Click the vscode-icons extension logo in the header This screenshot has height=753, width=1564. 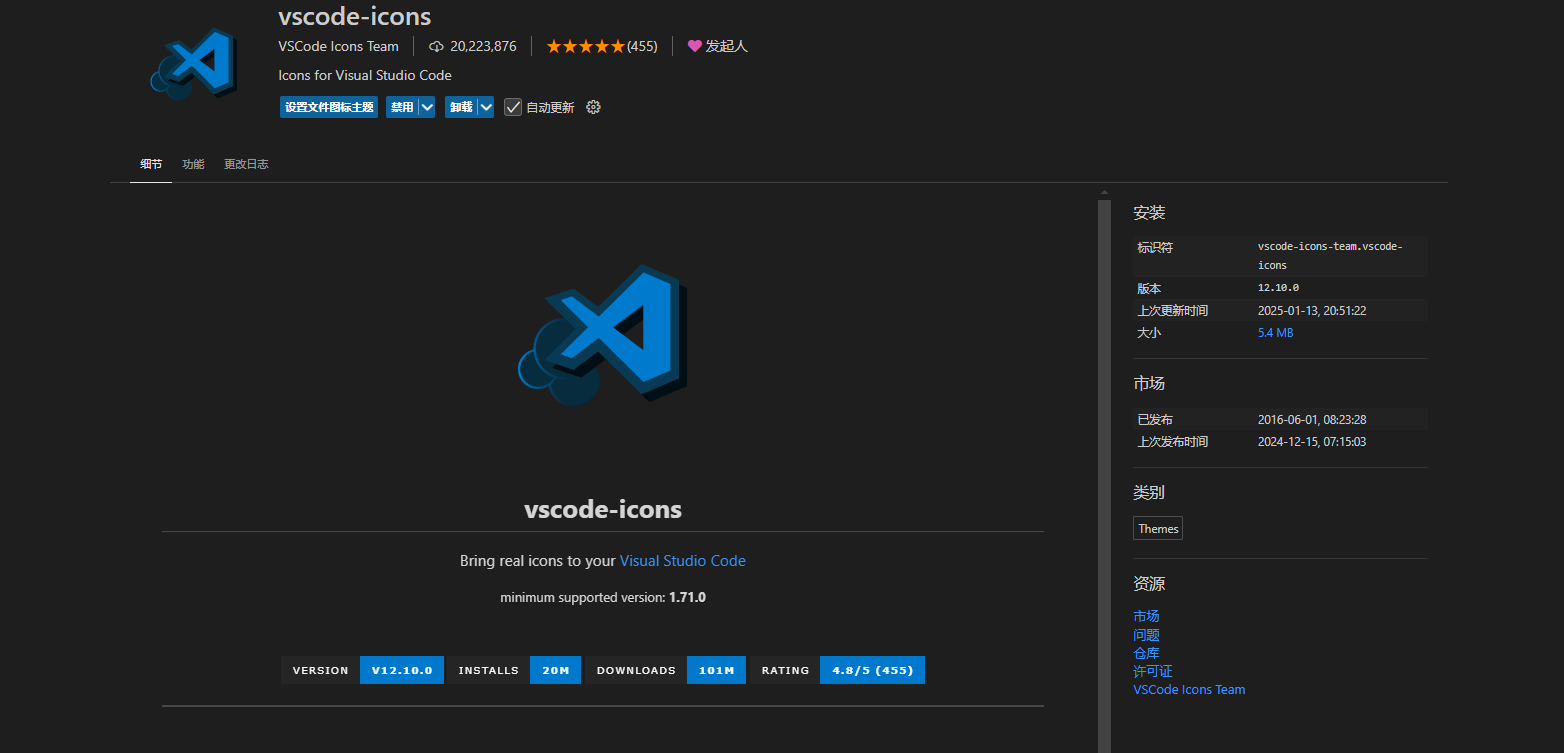[194, 64]
